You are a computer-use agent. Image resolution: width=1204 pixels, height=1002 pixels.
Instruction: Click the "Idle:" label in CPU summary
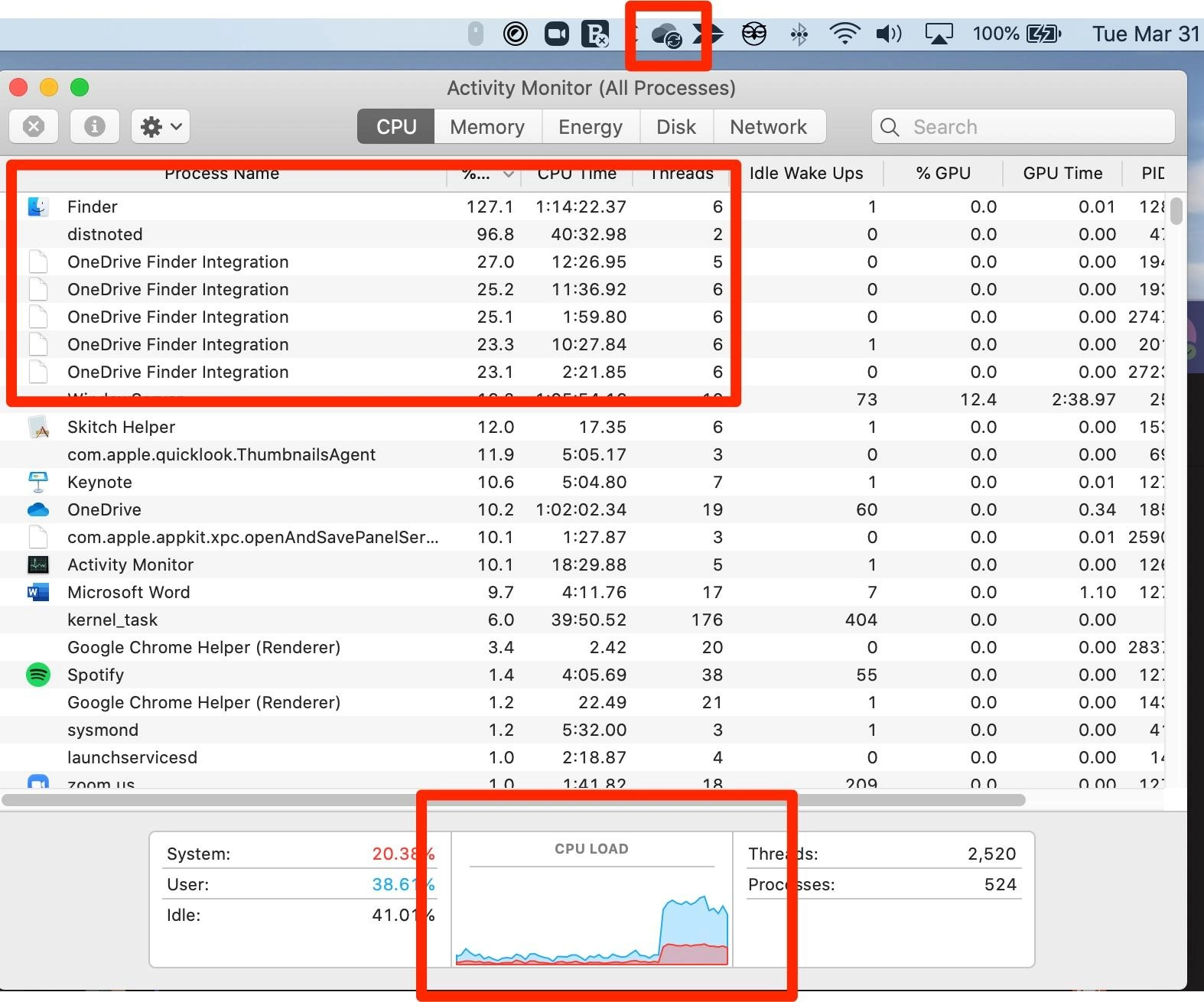click(x=184, y=915)
